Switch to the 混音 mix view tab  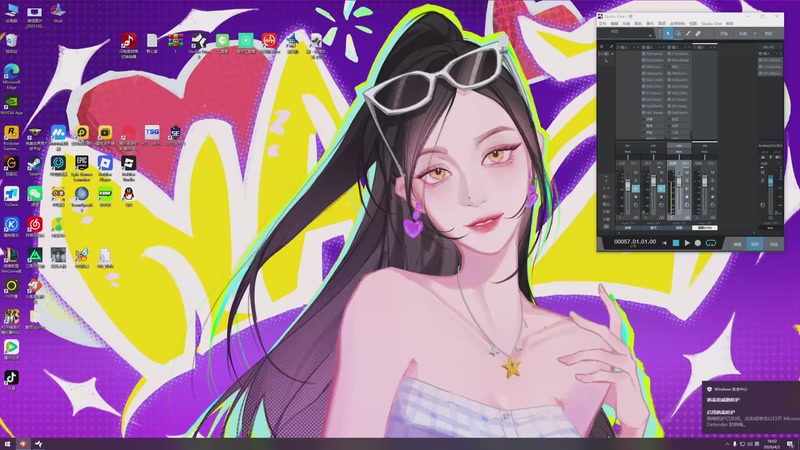[x=755, y=244]
